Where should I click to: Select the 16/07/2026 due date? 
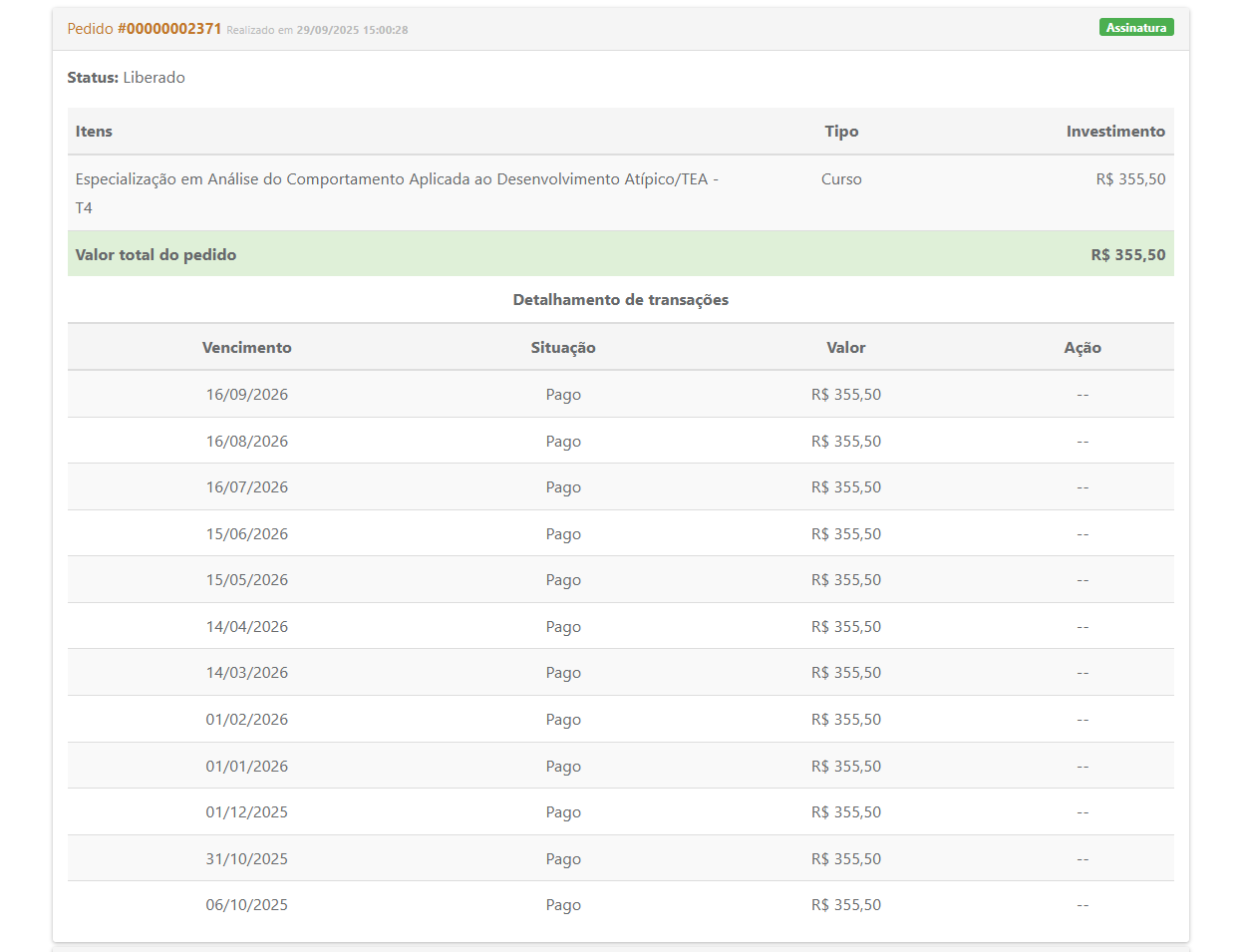[247, 487]
